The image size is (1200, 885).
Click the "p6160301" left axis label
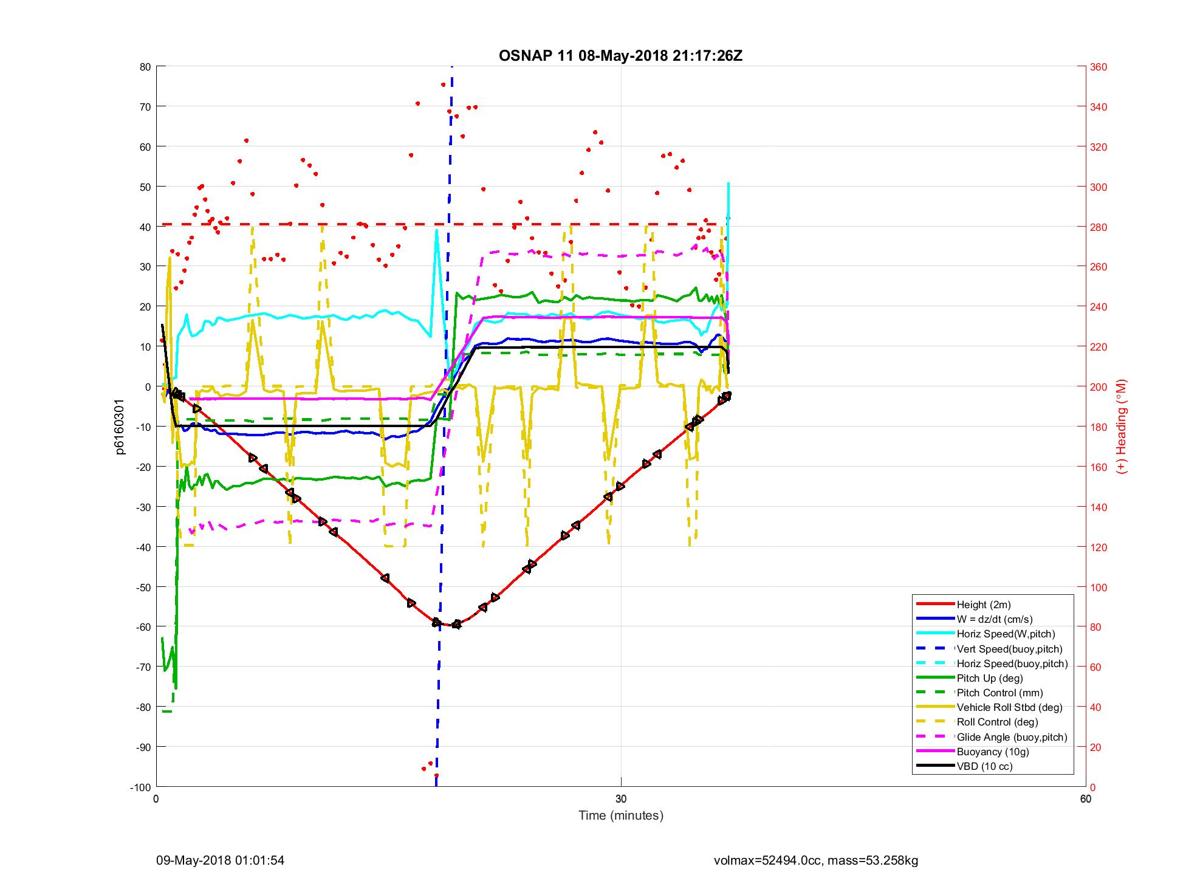(119, 427)
